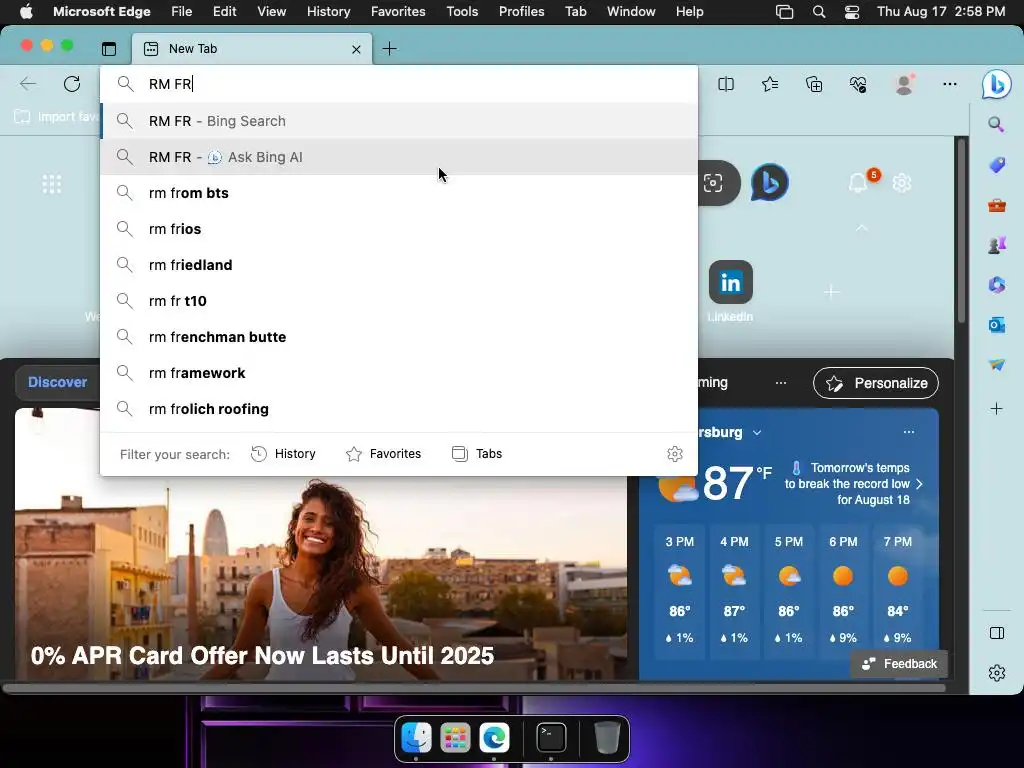Open the Tools menu
1024x768 pixels.
[462, 12]
